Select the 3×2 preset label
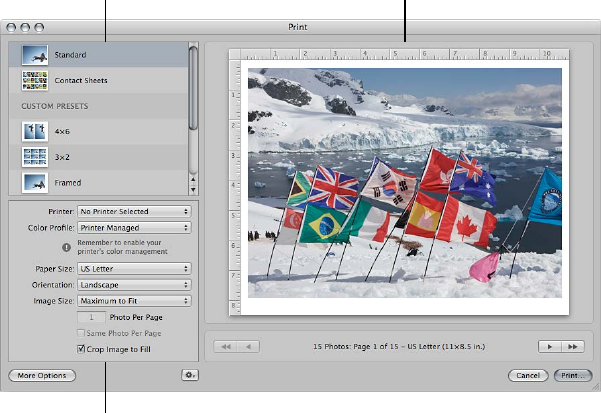 click(x=62, y=157)
